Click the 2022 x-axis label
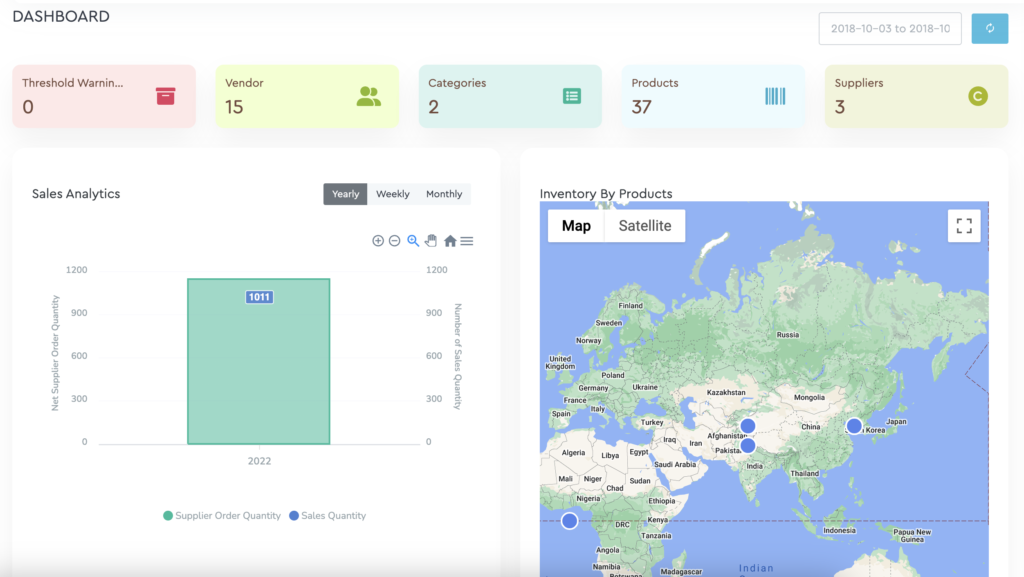The height and width of the screenshot is (577, 1024). pos(259,461)
